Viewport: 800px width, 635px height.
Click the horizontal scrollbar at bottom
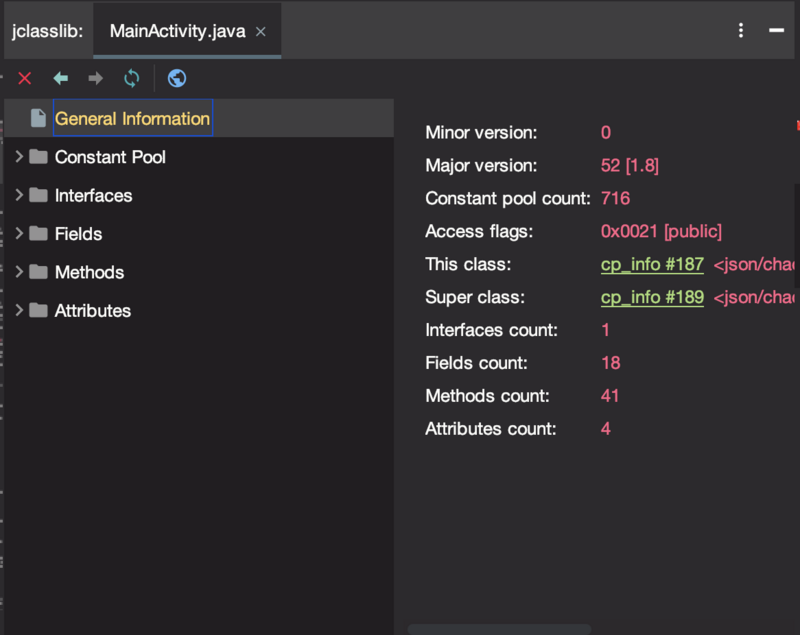pos(499,629)
